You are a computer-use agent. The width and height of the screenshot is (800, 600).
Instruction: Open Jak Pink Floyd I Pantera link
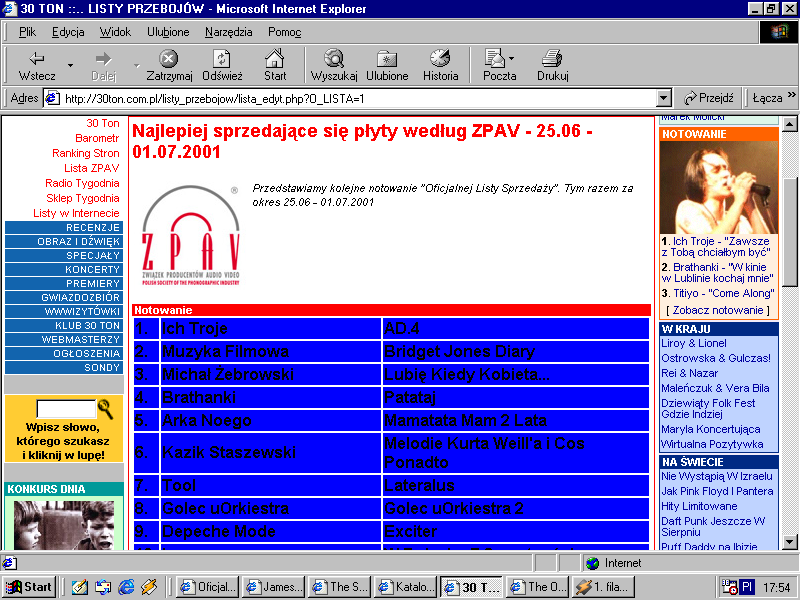click(717, 491)
